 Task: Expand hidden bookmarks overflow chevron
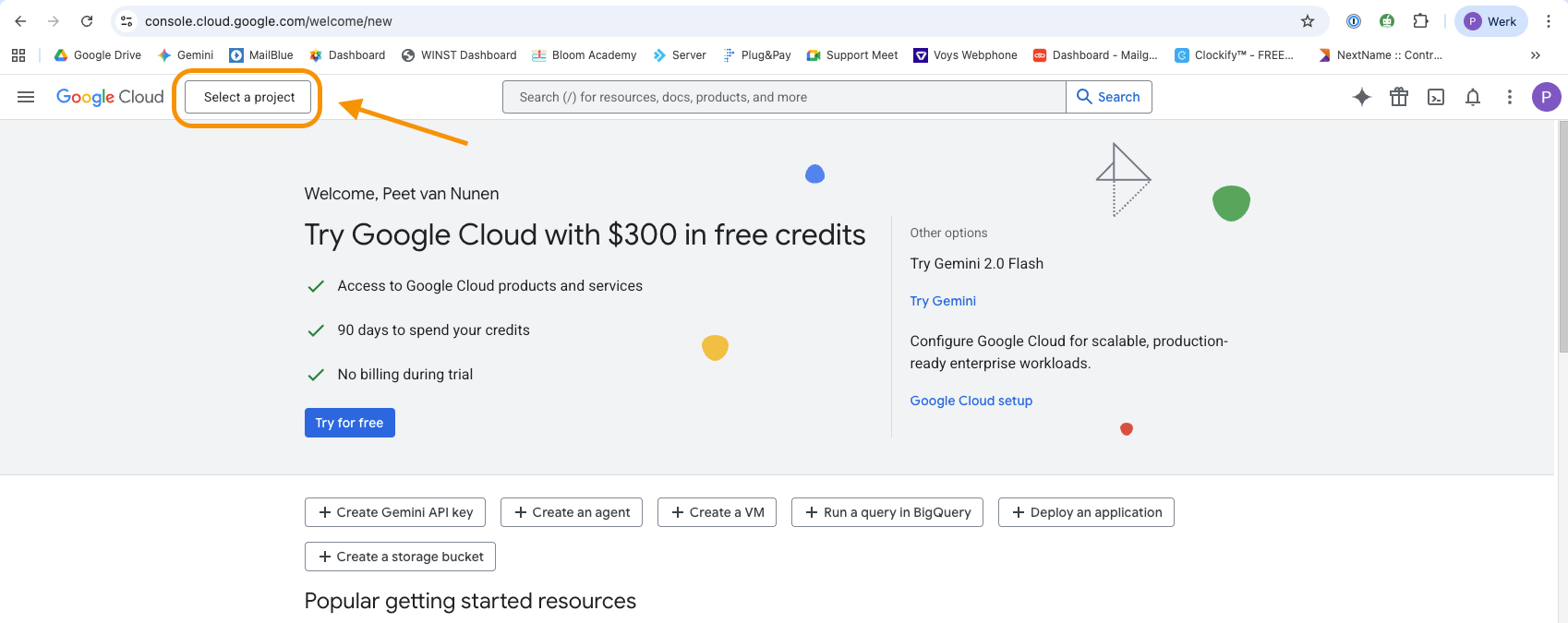click(x=1536, y=55)
